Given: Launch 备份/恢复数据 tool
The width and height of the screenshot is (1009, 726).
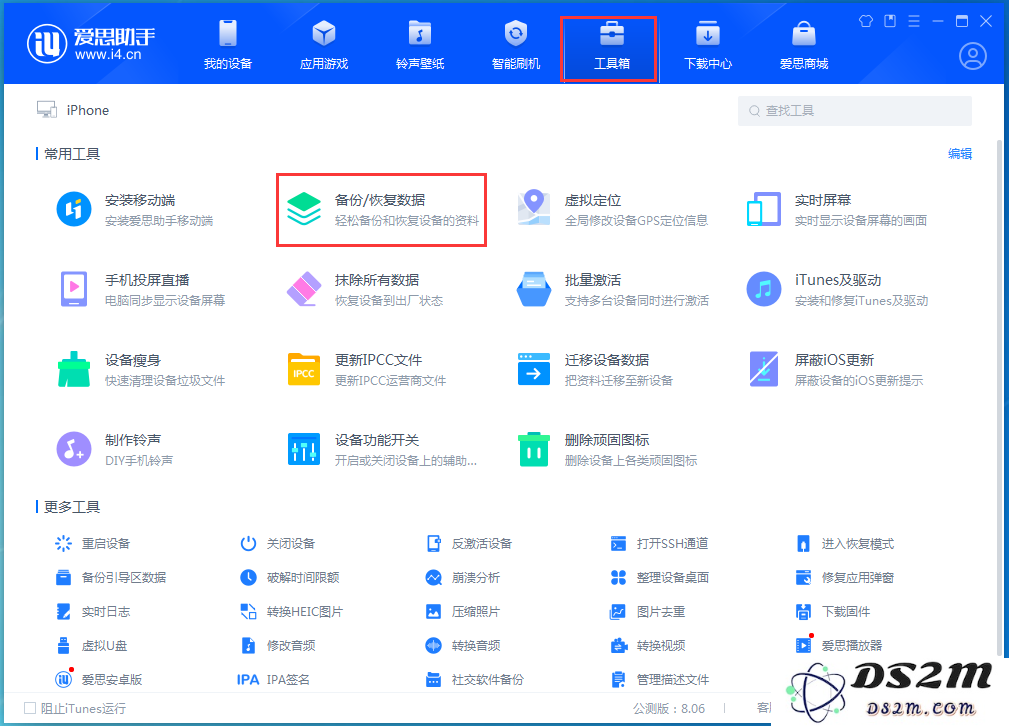Looking at the screenshot, I should (382, 210).
